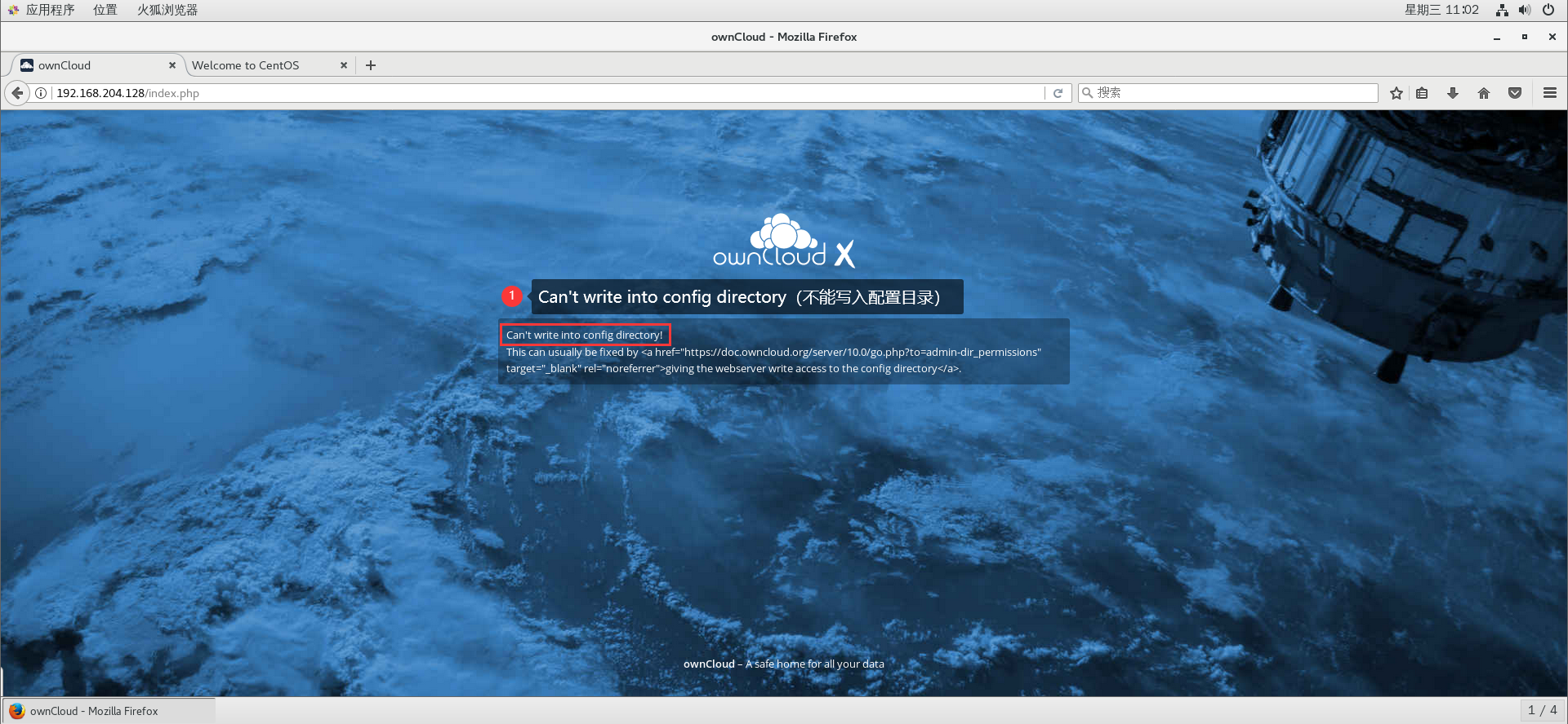
Task: Click the ownCloud X logo
Action: [784, 241]
